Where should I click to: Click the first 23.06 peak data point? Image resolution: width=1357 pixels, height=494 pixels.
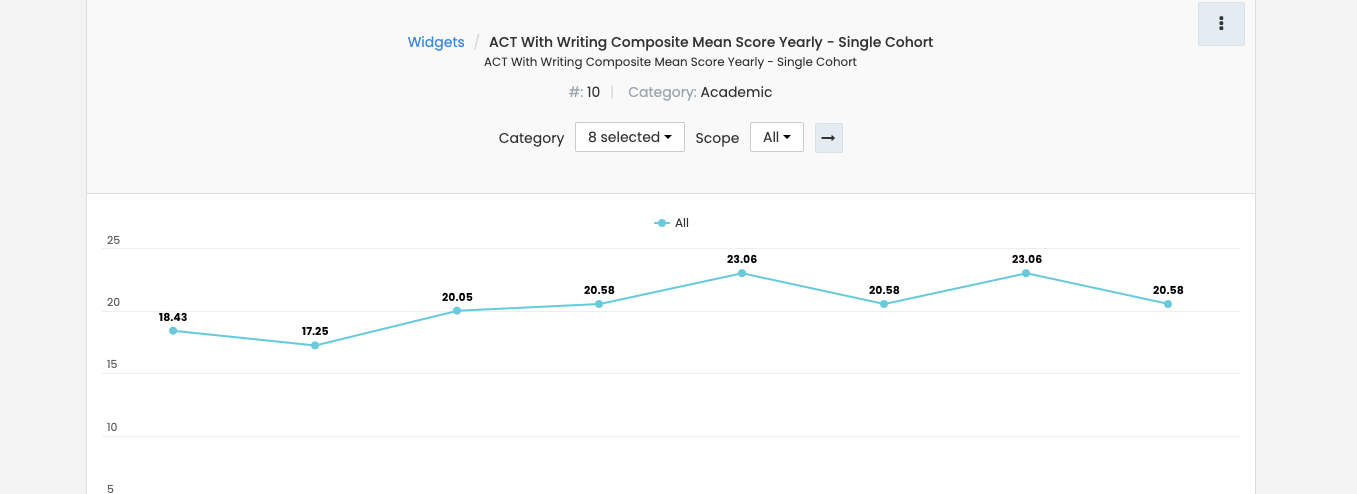pyautogui.click(x=742, y=273)
